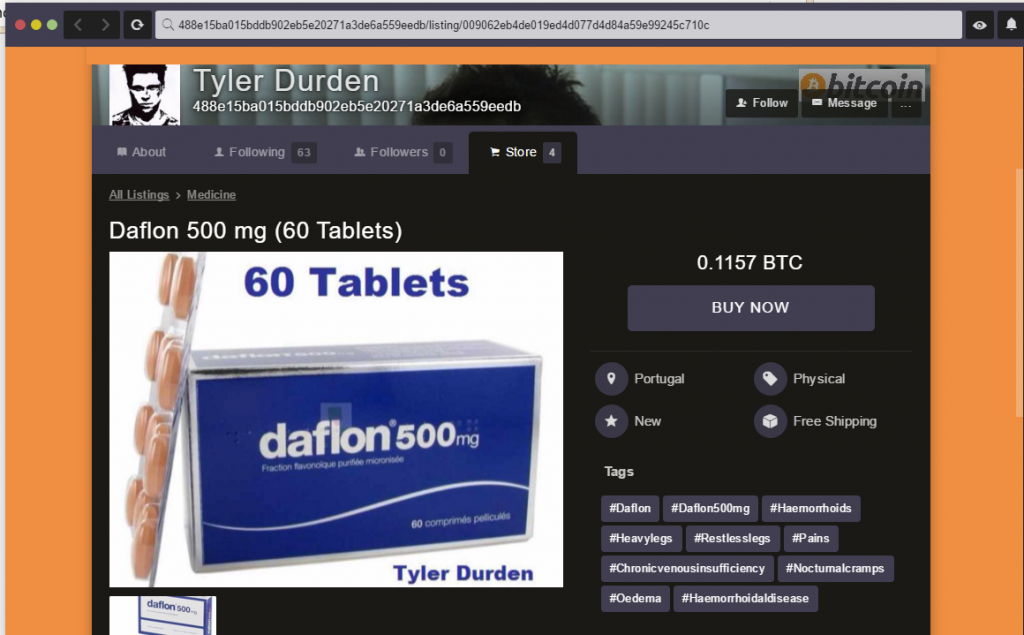Follow the Tyler Durden store
This screenshot has width=1024, height=635.
tap(762, 103)
